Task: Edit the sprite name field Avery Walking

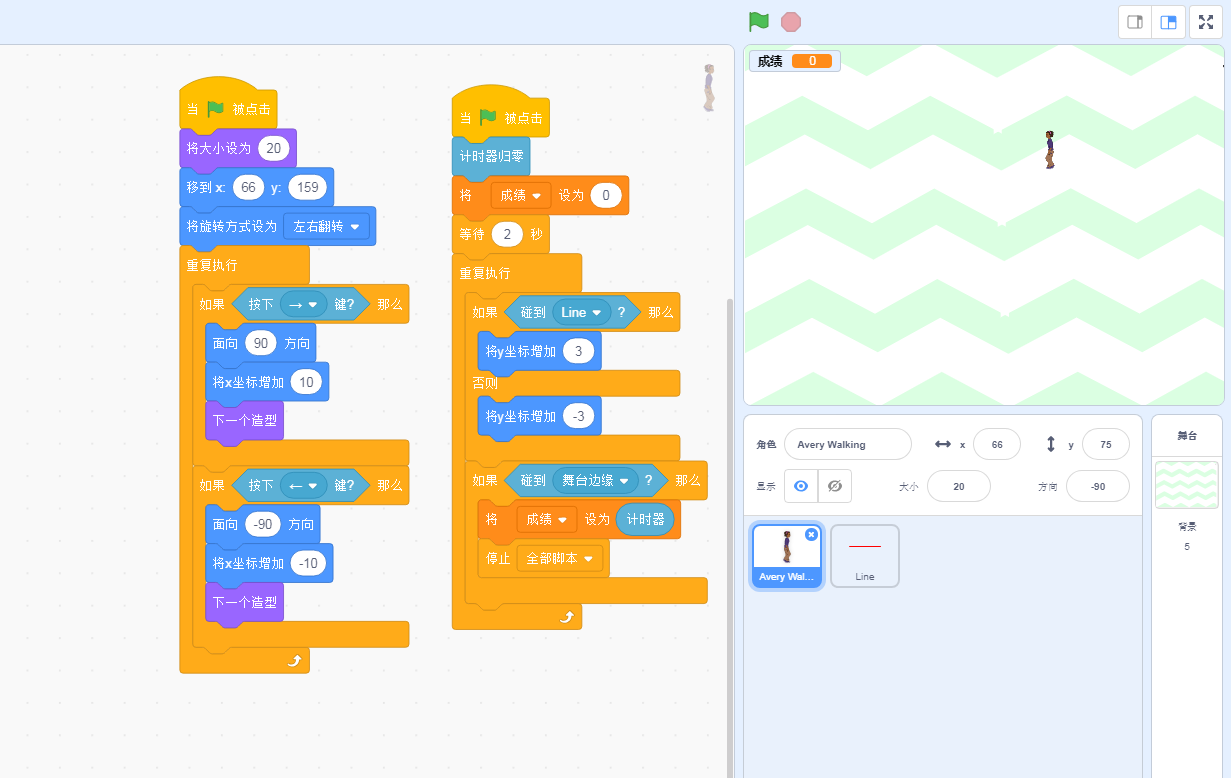Action: (x=848, y=444)
